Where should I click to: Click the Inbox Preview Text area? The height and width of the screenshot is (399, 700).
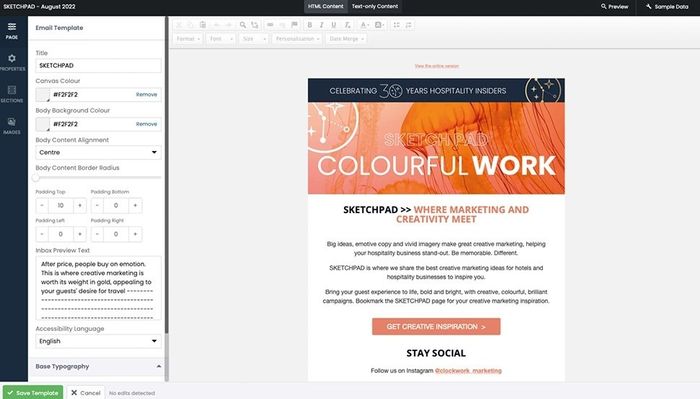[x=98, y=288]
